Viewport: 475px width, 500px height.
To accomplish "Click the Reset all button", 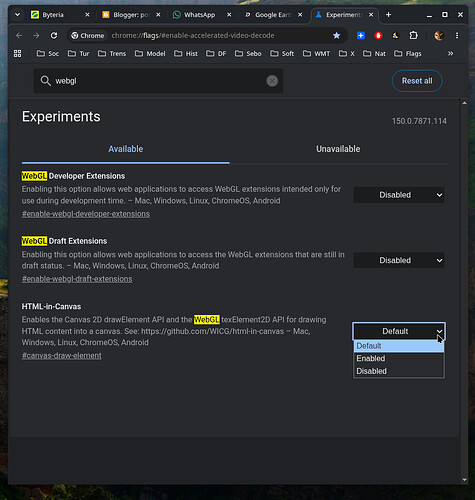I will (x=417, y=81).
